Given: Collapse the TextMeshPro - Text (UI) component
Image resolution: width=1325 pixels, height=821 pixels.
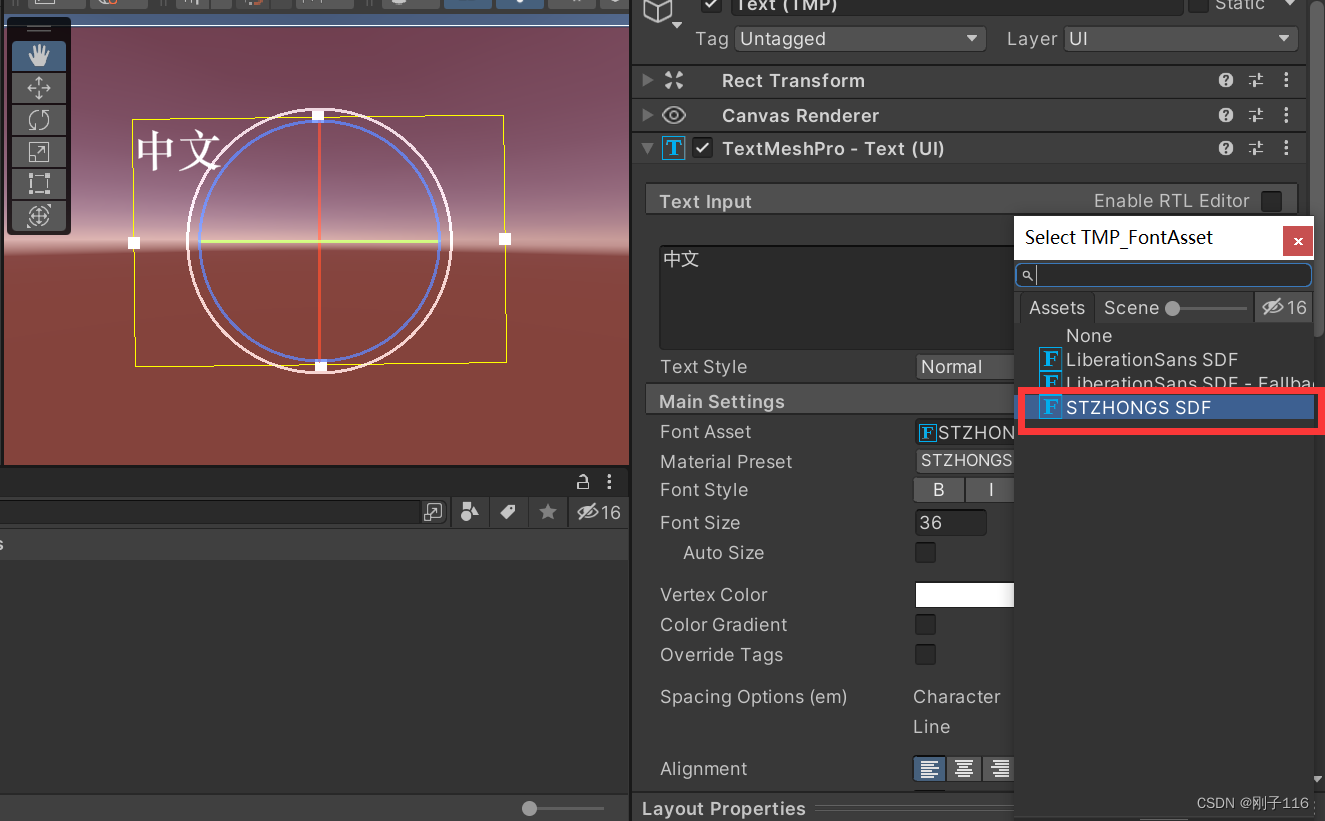Looking at the screenshot, I should pos(648,149).
